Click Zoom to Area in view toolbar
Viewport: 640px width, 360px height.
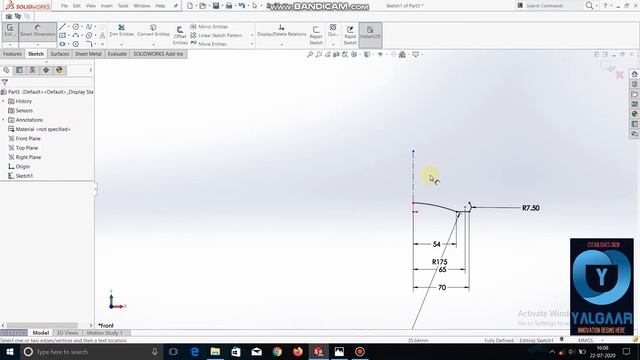319,54
